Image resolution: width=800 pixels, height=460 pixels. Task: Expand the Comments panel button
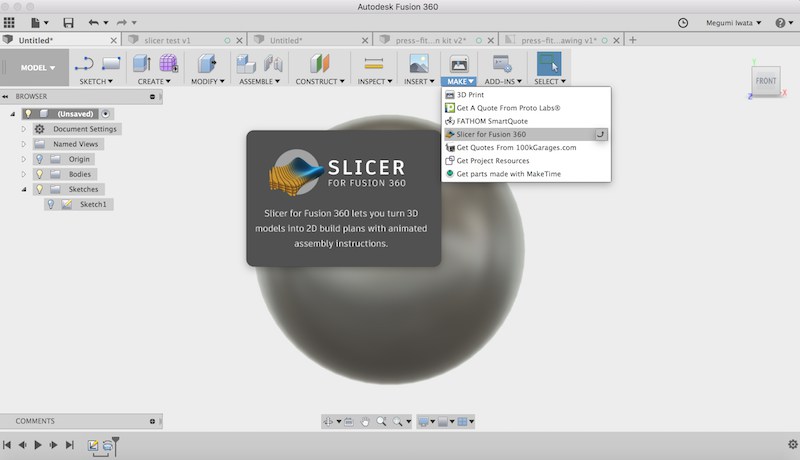pyautogui.click(x=152, y=421)
